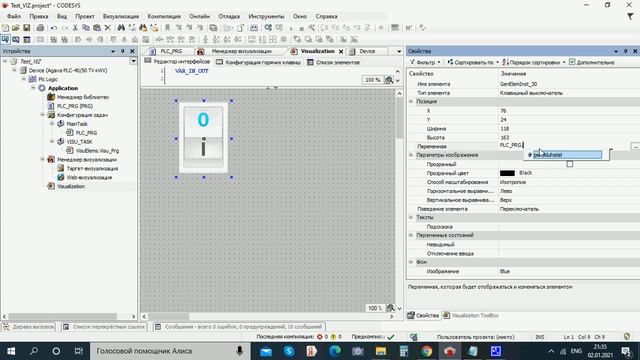
Task: Click the Print toolbar icon
Action: coord(40,28)
